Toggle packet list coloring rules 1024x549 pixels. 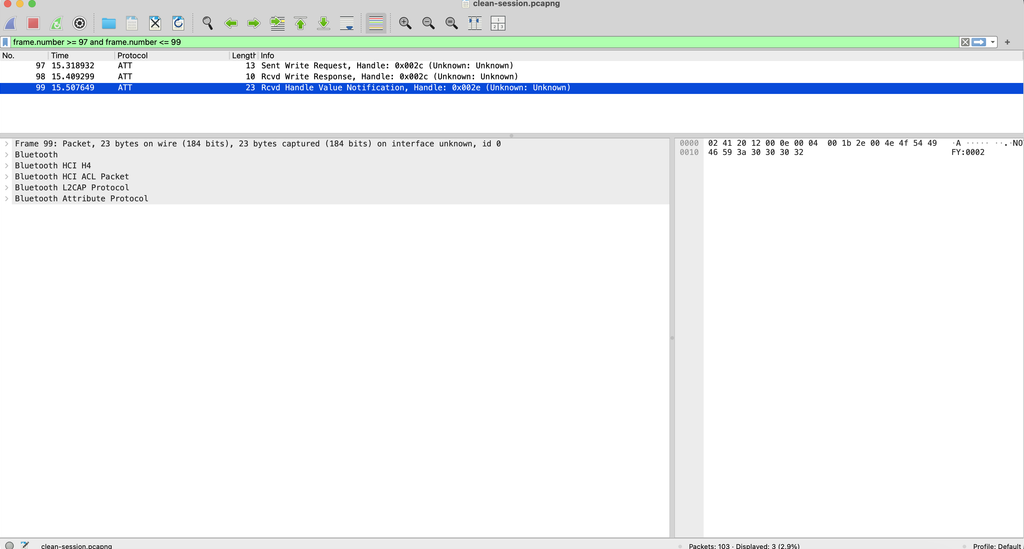coord(376,24)
